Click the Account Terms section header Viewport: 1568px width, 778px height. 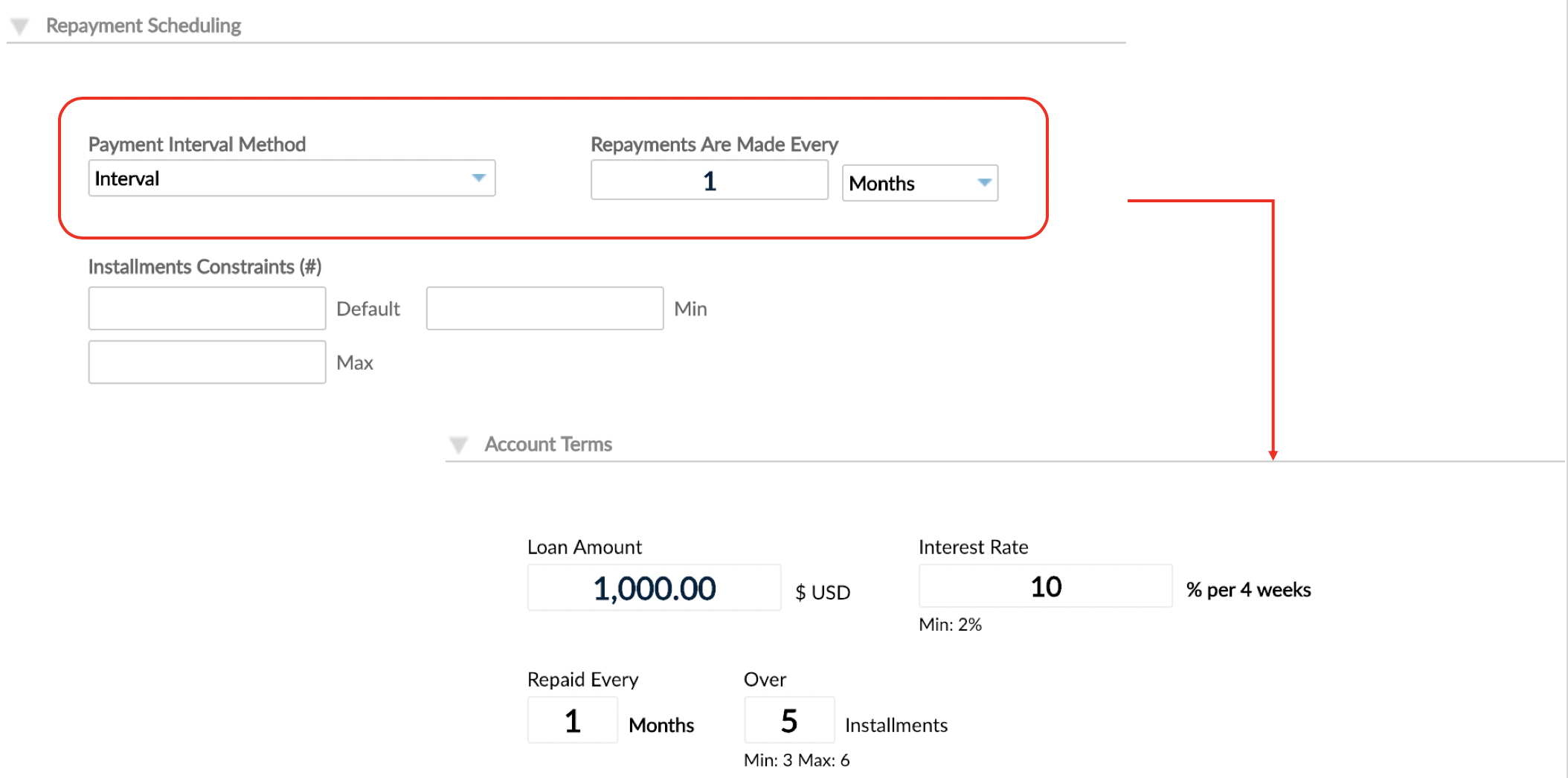(548, 443)
